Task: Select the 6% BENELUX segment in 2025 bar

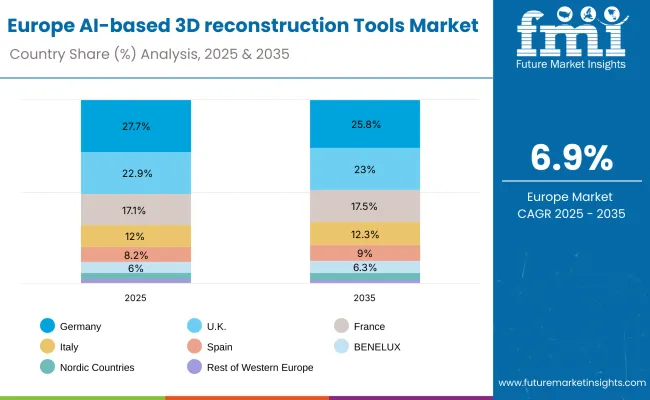Action: pyautogui.click(x=136, y=268)
